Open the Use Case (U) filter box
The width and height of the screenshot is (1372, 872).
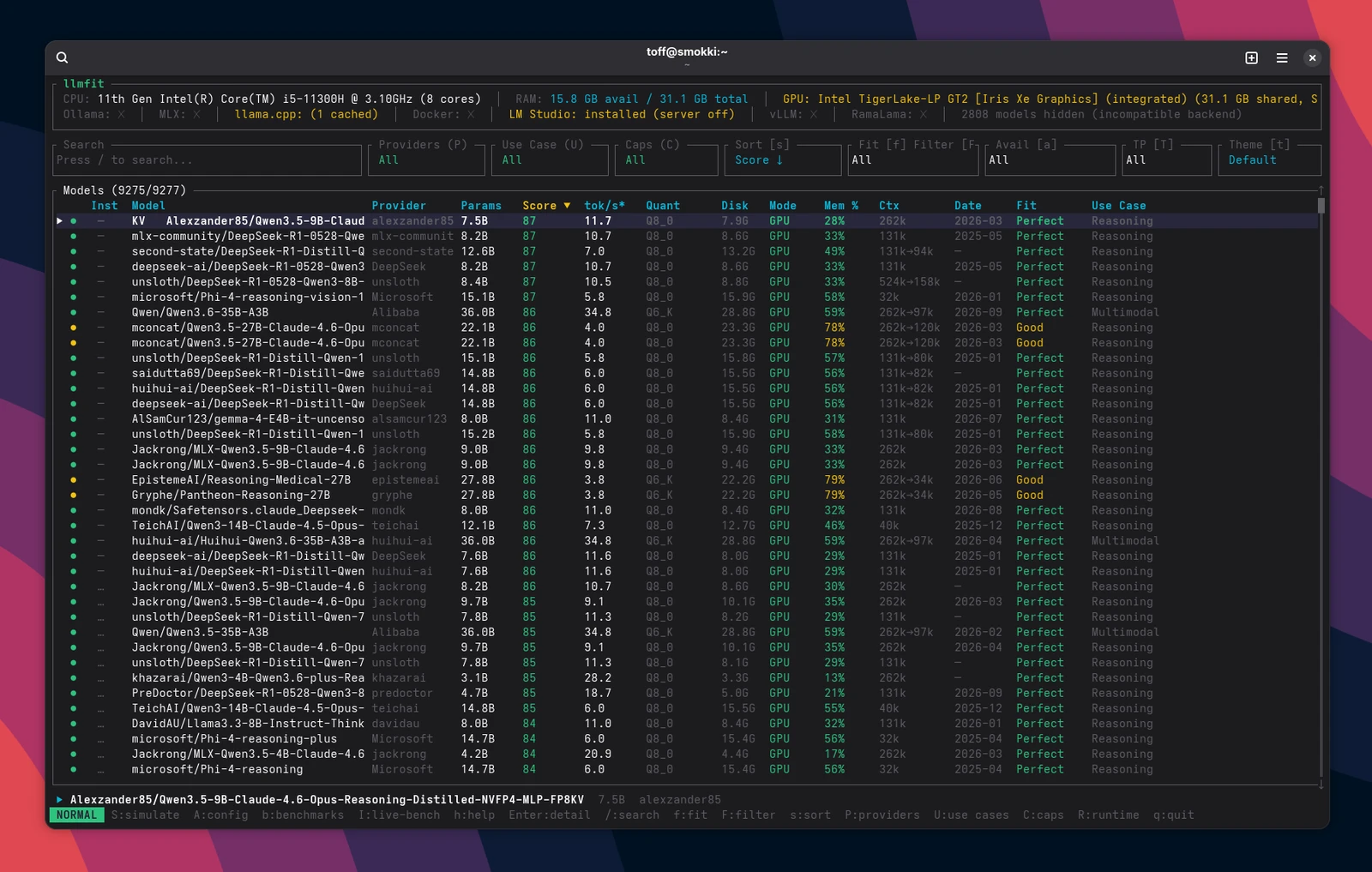pyautogui.click(x=550, y=159)
